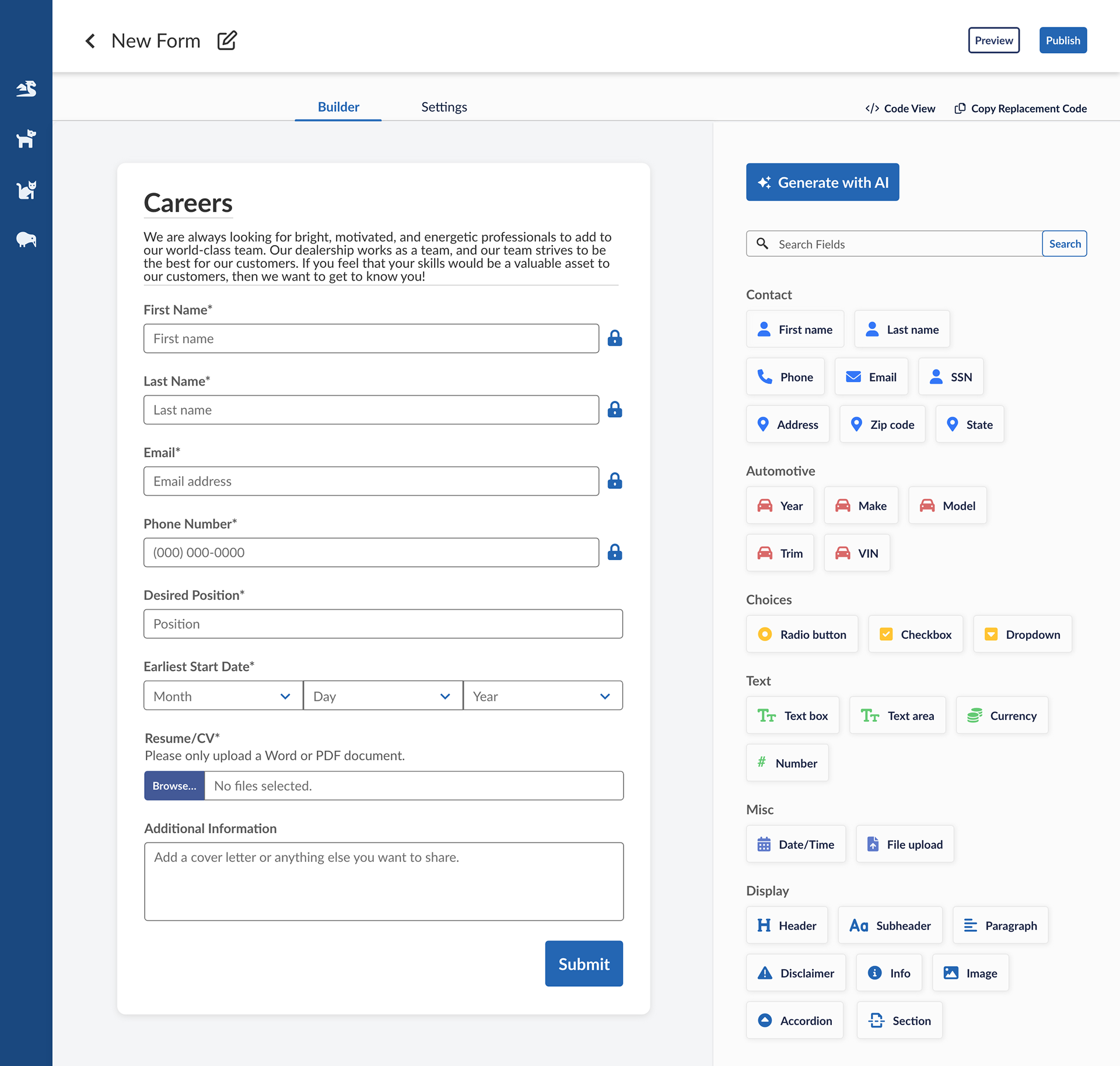Click the Publish button

click(1063, 40)
